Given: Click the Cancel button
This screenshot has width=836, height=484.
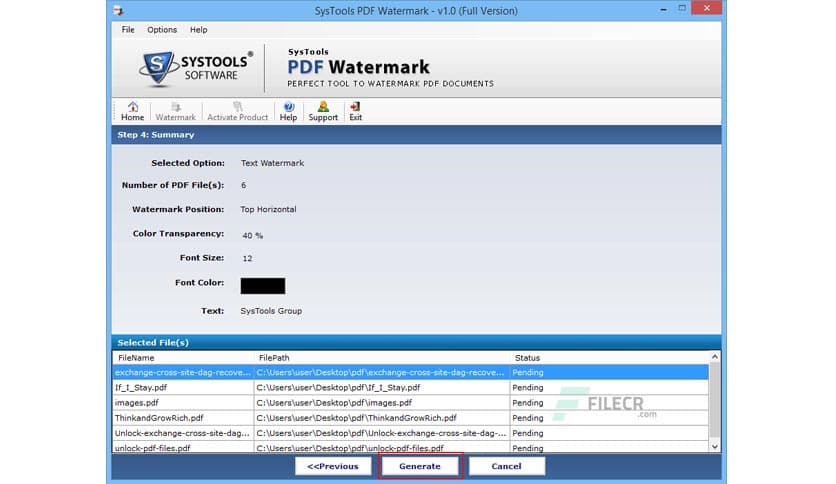Looking at the screenshot, I should pyautogui.click(x=507, y=466).
